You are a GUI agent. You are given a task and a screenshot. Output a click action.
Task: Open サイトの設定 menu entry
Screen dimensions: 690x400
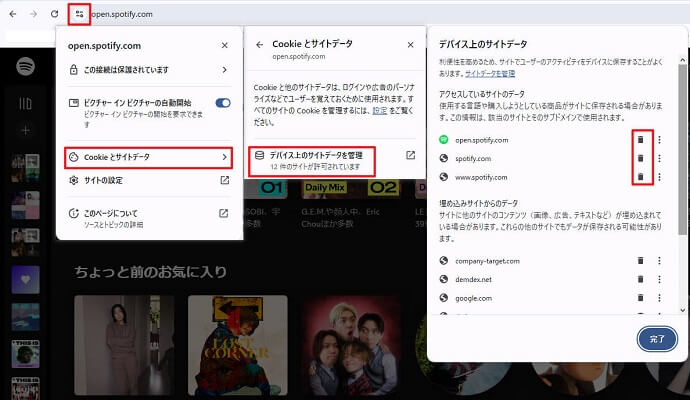click(149, 180)
